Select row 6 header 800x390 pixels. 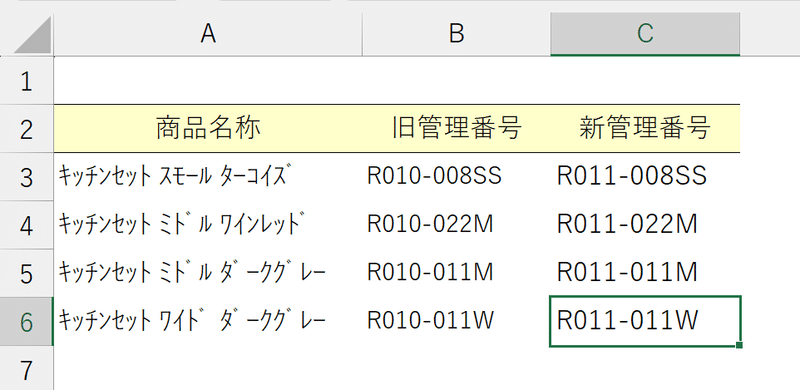click(27, 322)
